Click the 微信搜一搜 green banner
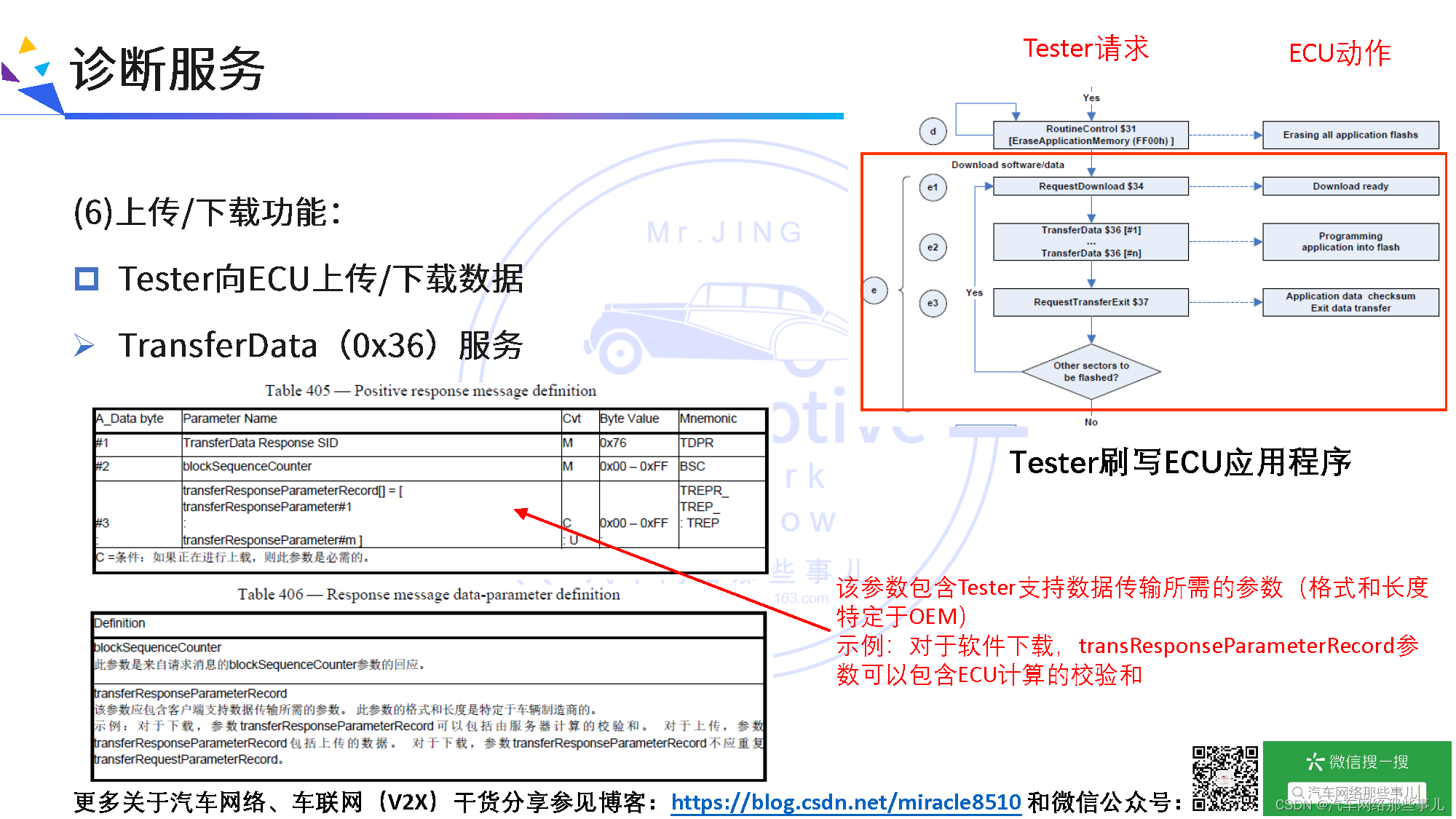 (1356, 761)
